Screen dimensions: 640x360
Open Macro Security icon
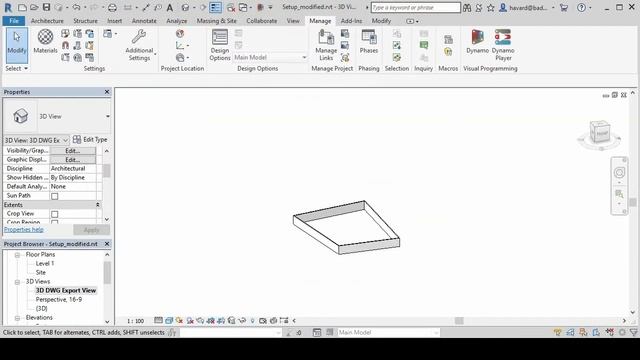(x=448, y=52)
